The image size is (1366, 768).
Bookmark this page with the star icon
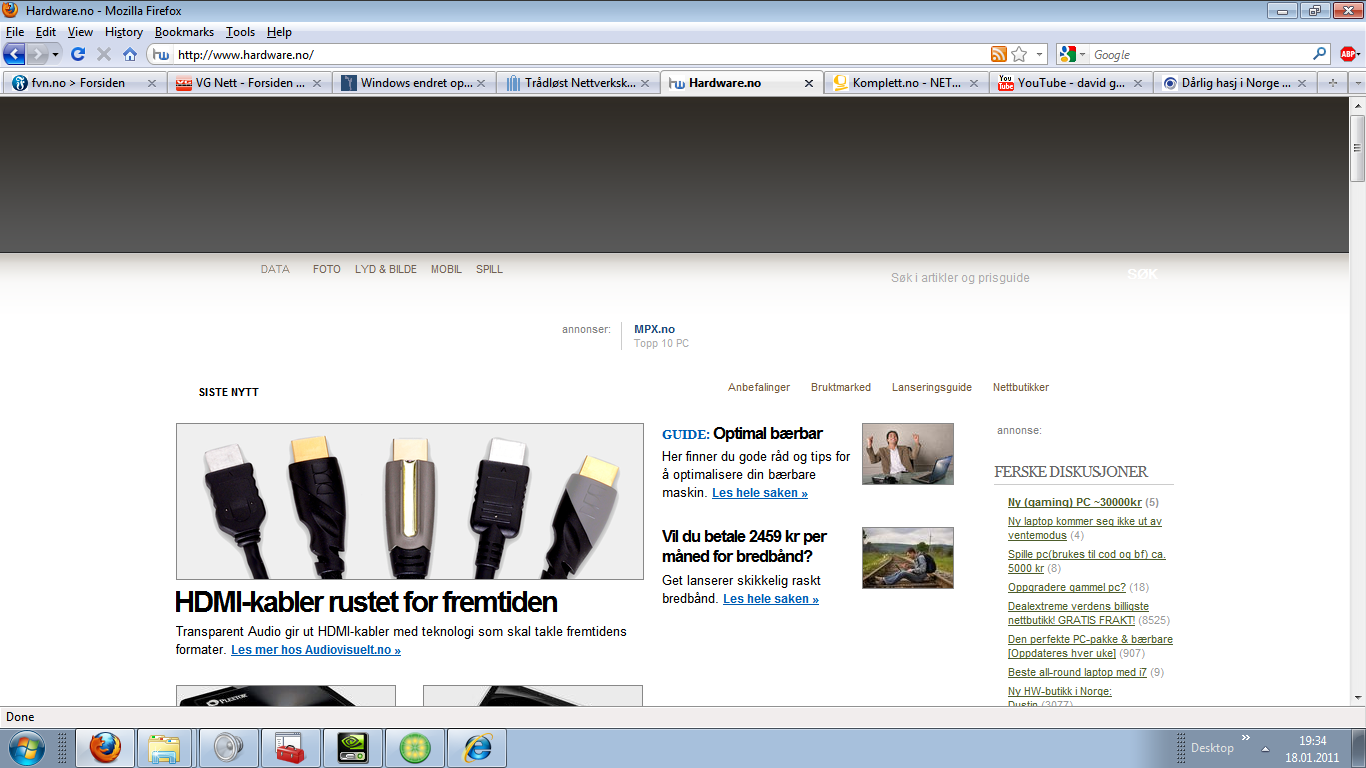[x=1019, y=54]
